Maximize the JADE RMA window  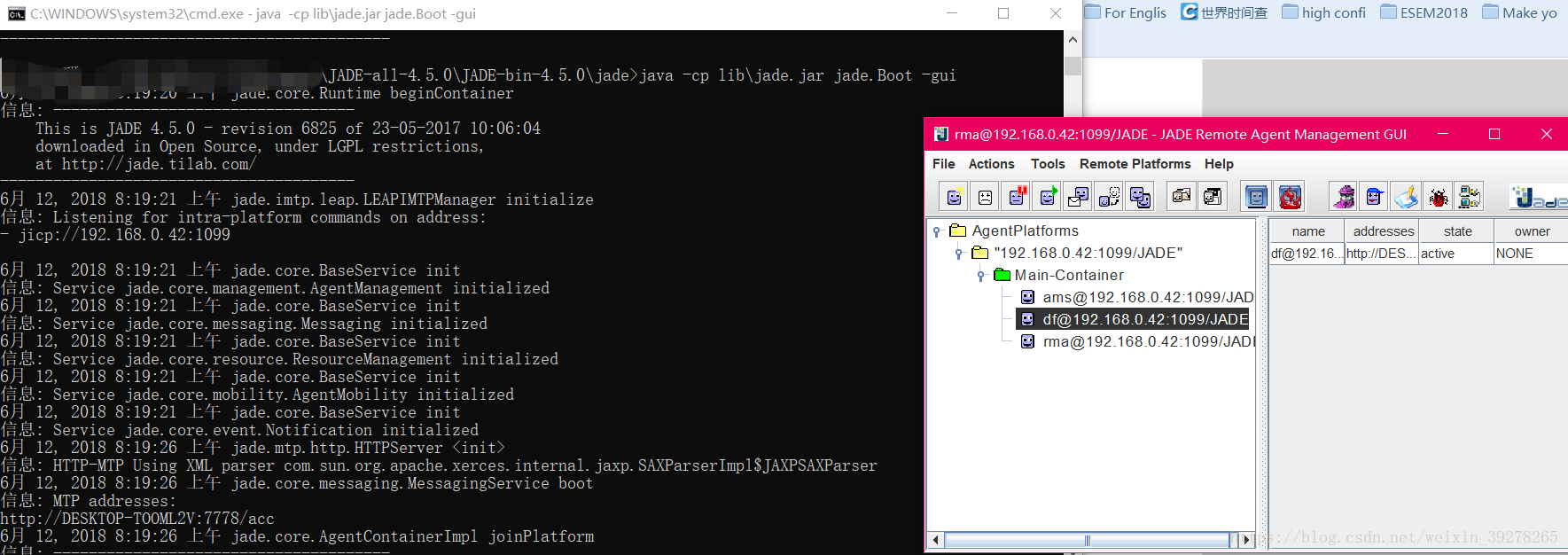click(1494, 134)
